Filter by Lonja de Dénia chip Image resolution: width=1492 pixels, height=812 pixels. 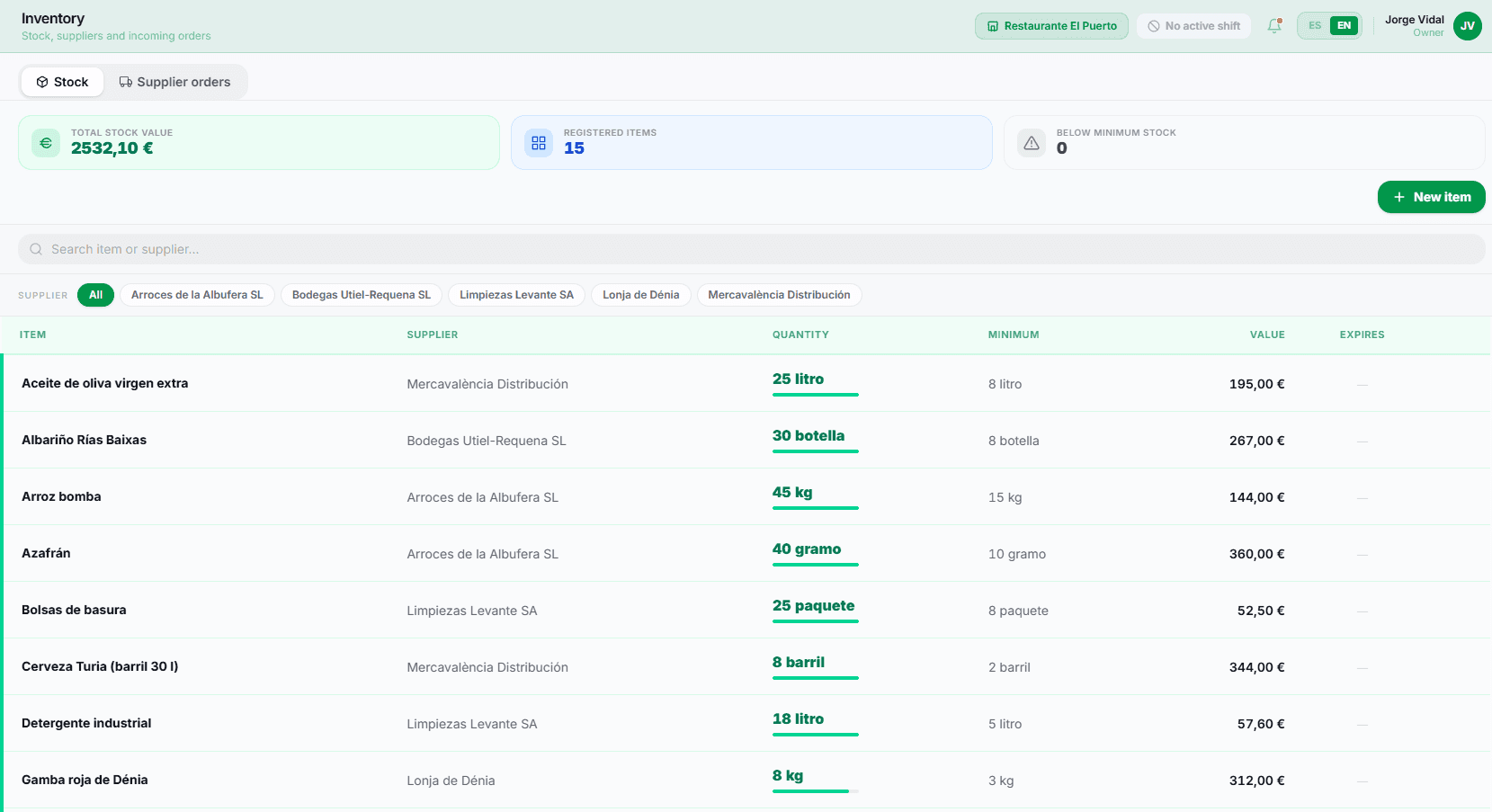(x=641, y=295)
